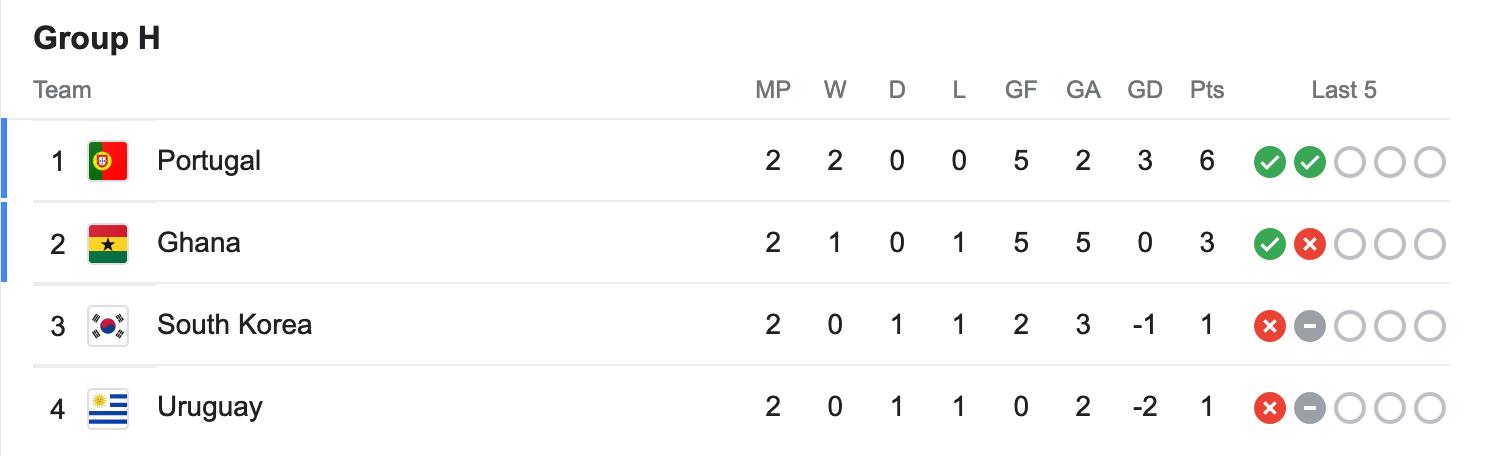1504x456 pixels.
Task: Click the Ghana flag icon
Action: [108, 243]
